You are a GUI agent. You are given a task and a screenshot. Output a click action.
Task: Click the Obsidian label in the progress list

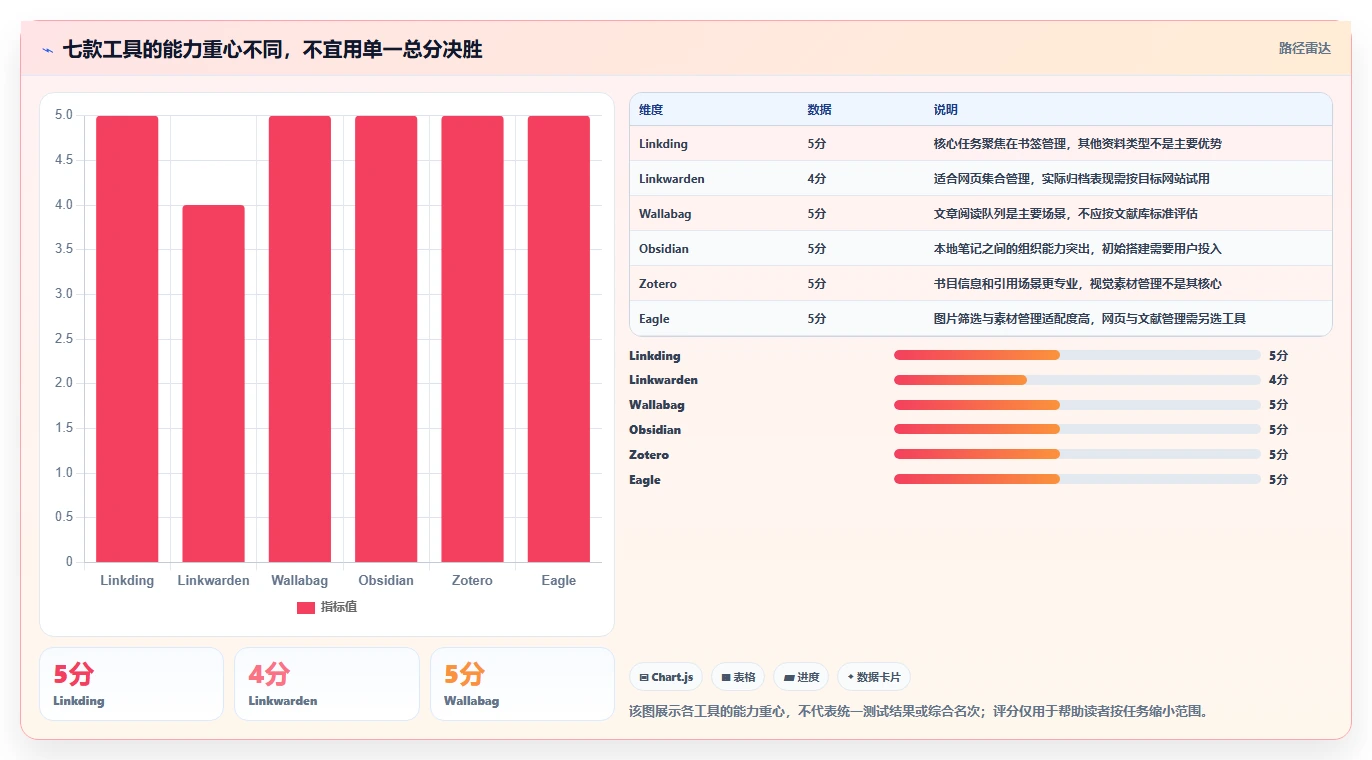655,430
